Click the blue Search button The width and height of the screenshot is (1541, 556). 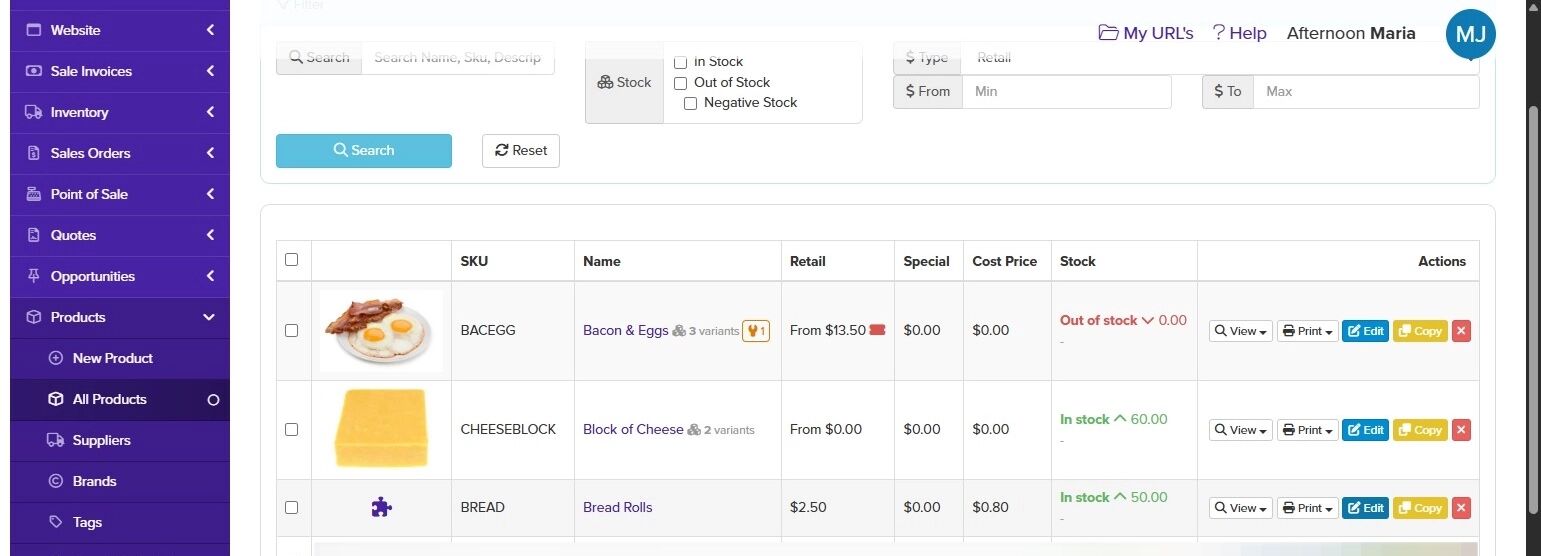[364, 151]
